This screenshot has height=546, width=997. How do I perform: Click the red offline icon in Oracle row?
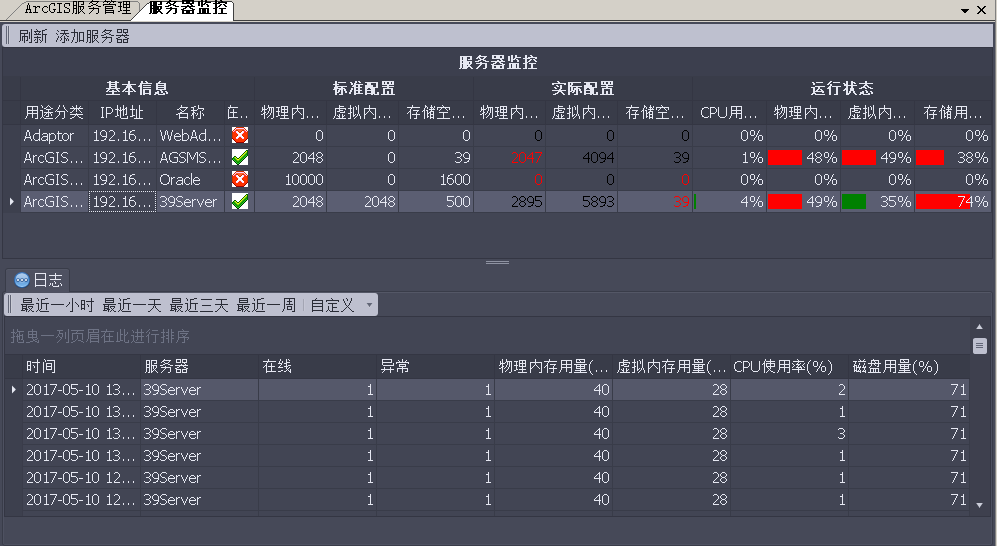coord(240,179)
